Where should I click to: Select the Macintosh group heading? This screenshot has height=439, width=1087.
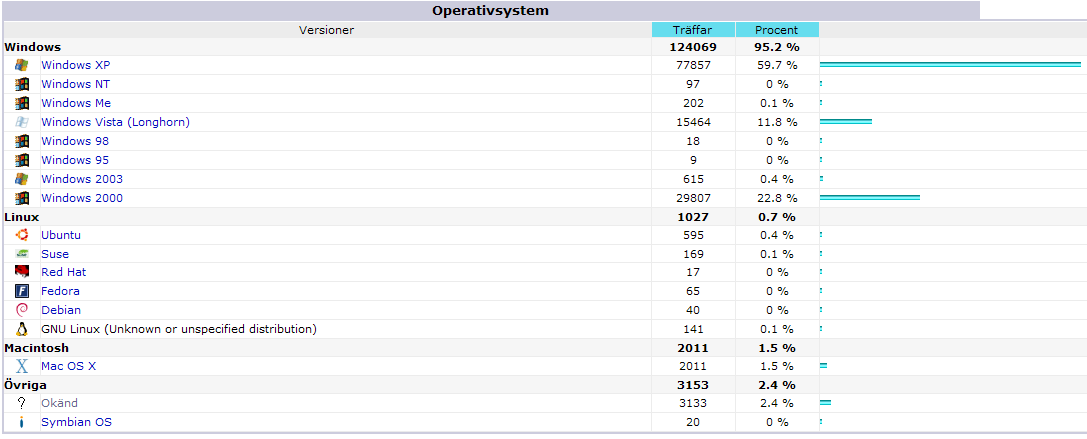tap(37, 347)
